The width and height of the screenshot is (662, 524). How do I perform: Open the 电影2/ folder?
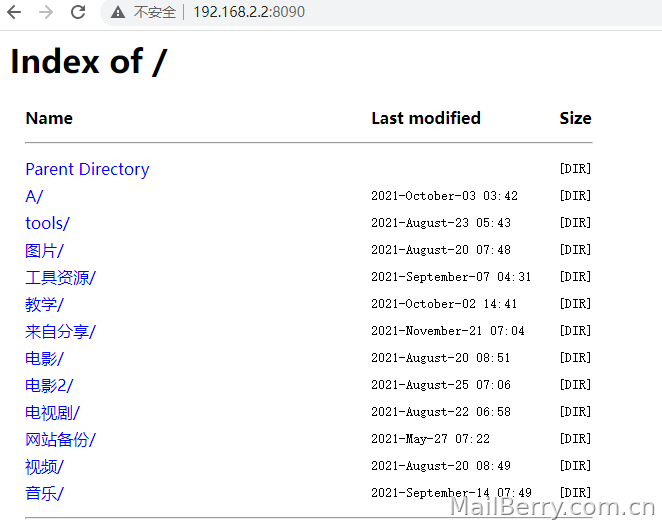(x=49, y=386)
